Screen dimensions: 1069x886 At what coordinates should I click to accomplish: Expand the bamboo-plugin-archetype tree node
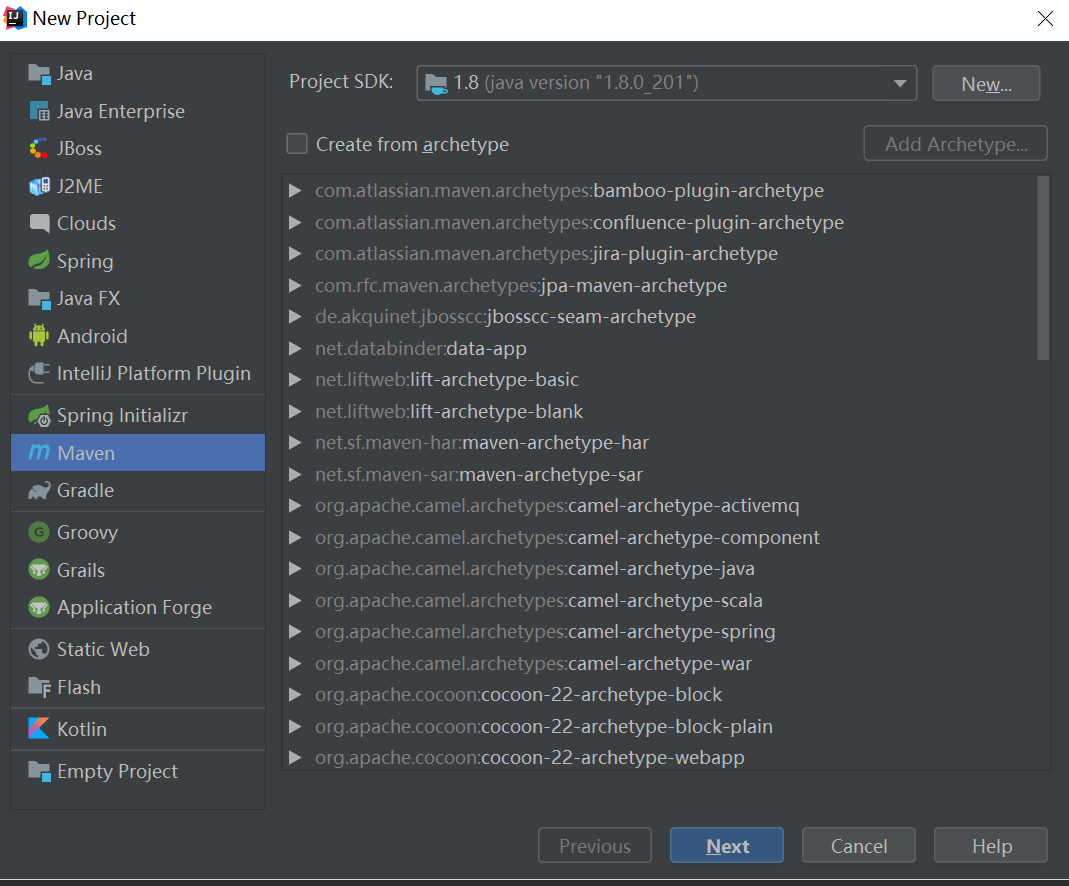[295, 190]
